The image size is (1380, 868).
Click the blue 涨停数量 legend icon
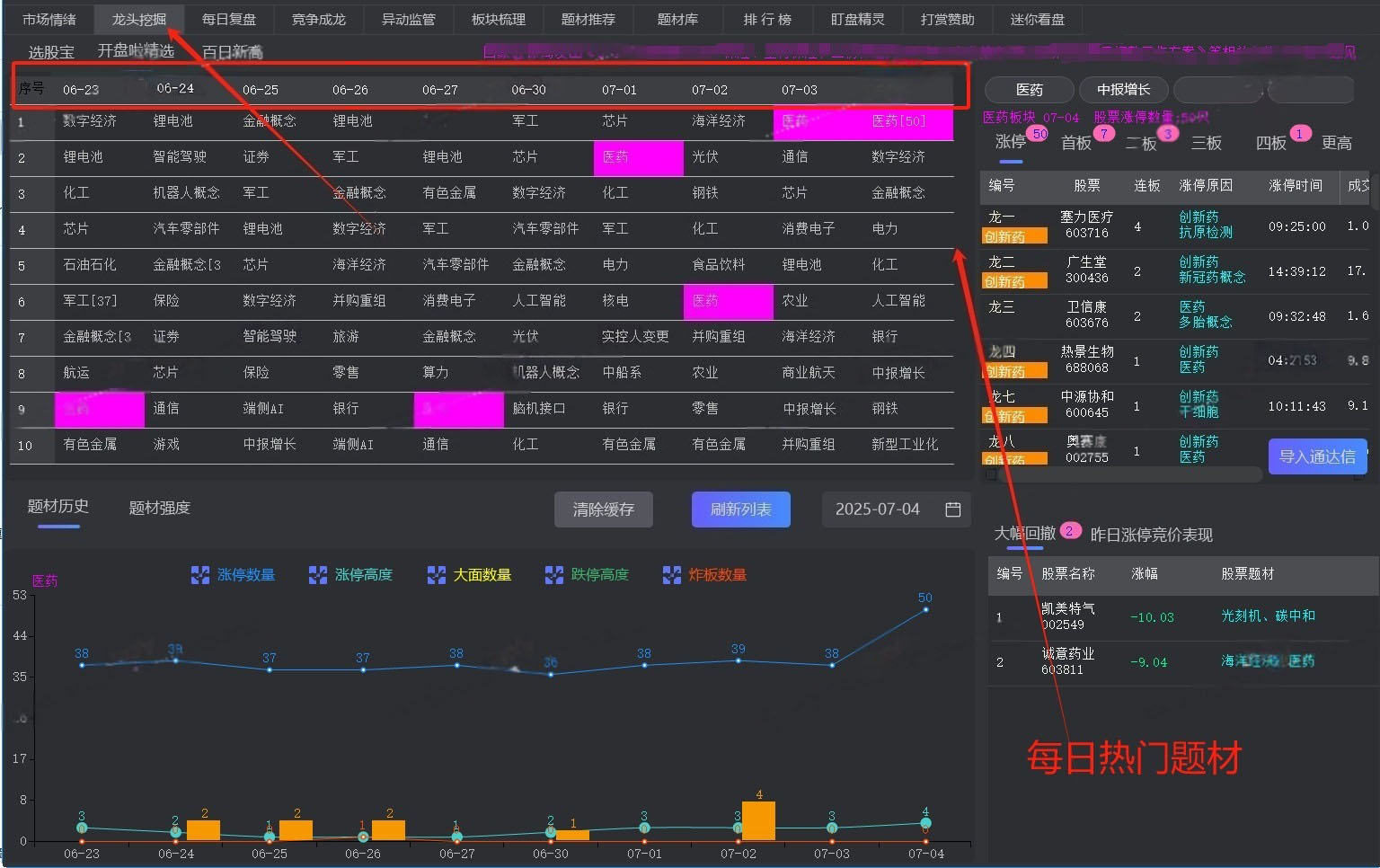[199, 575]
